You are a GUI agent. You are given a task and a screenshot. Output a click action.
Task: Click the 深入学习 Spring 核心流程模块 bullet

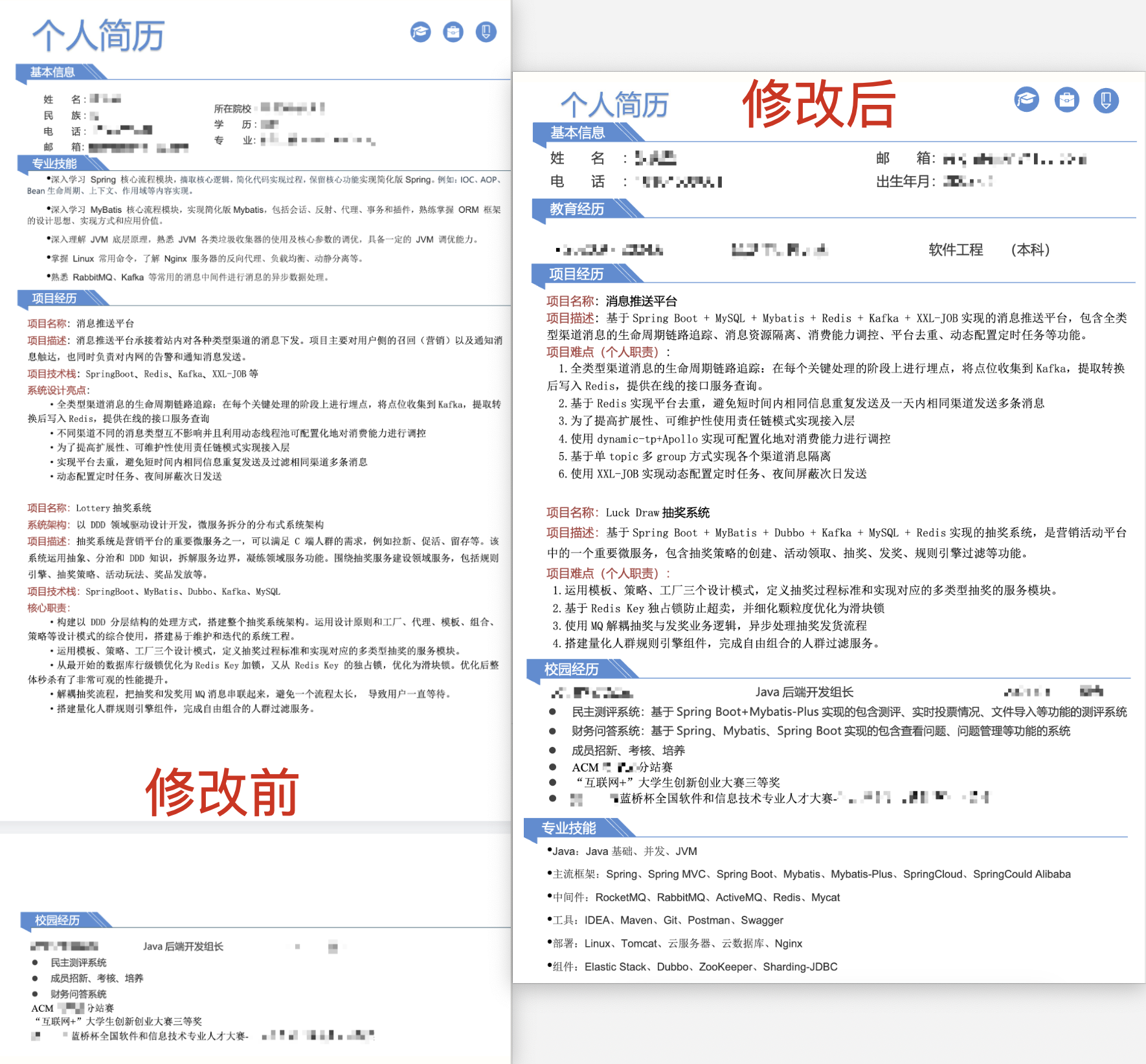click(265, 185)
